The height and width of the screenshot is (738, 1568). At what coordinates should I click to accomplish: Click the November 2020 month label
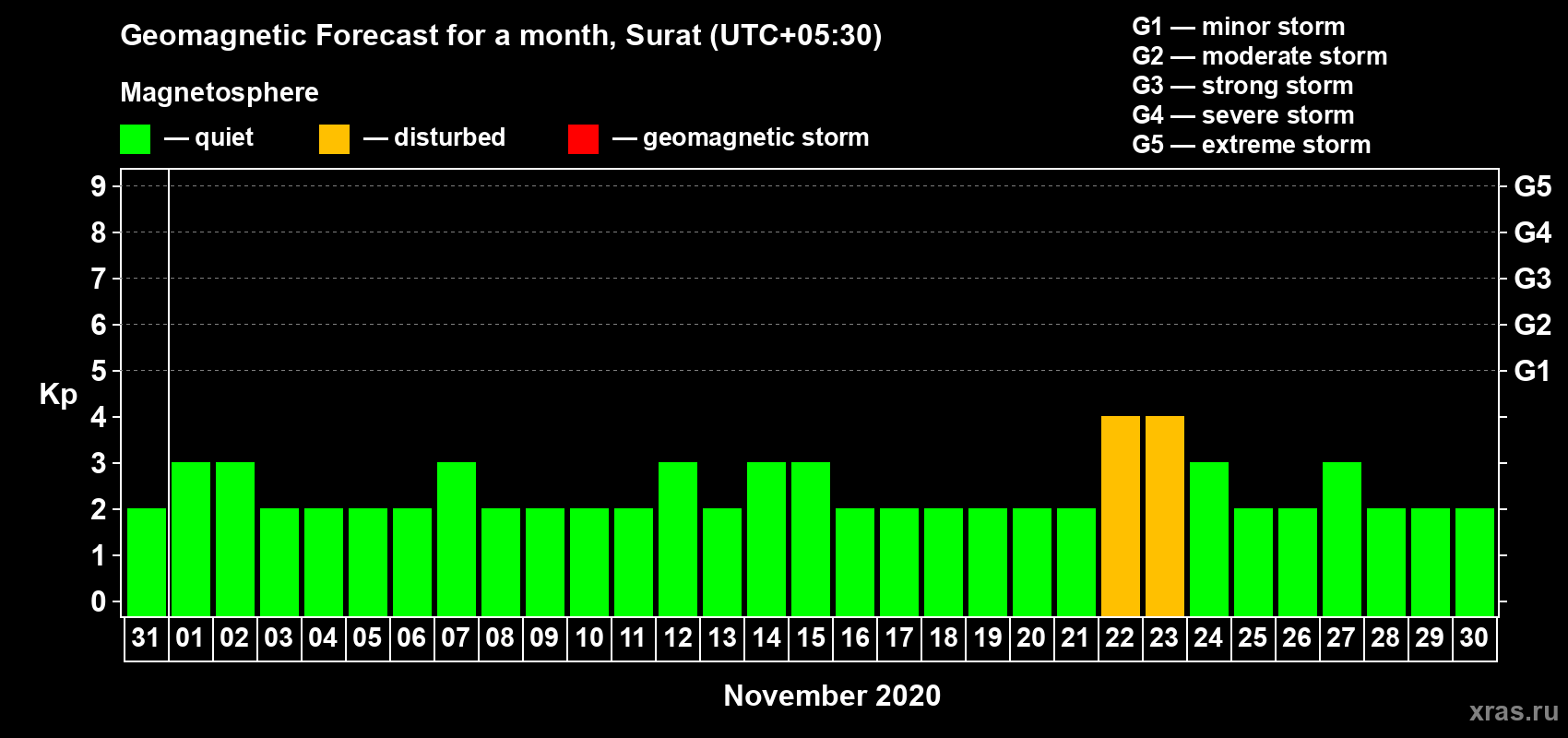click(x=832, y=696)
